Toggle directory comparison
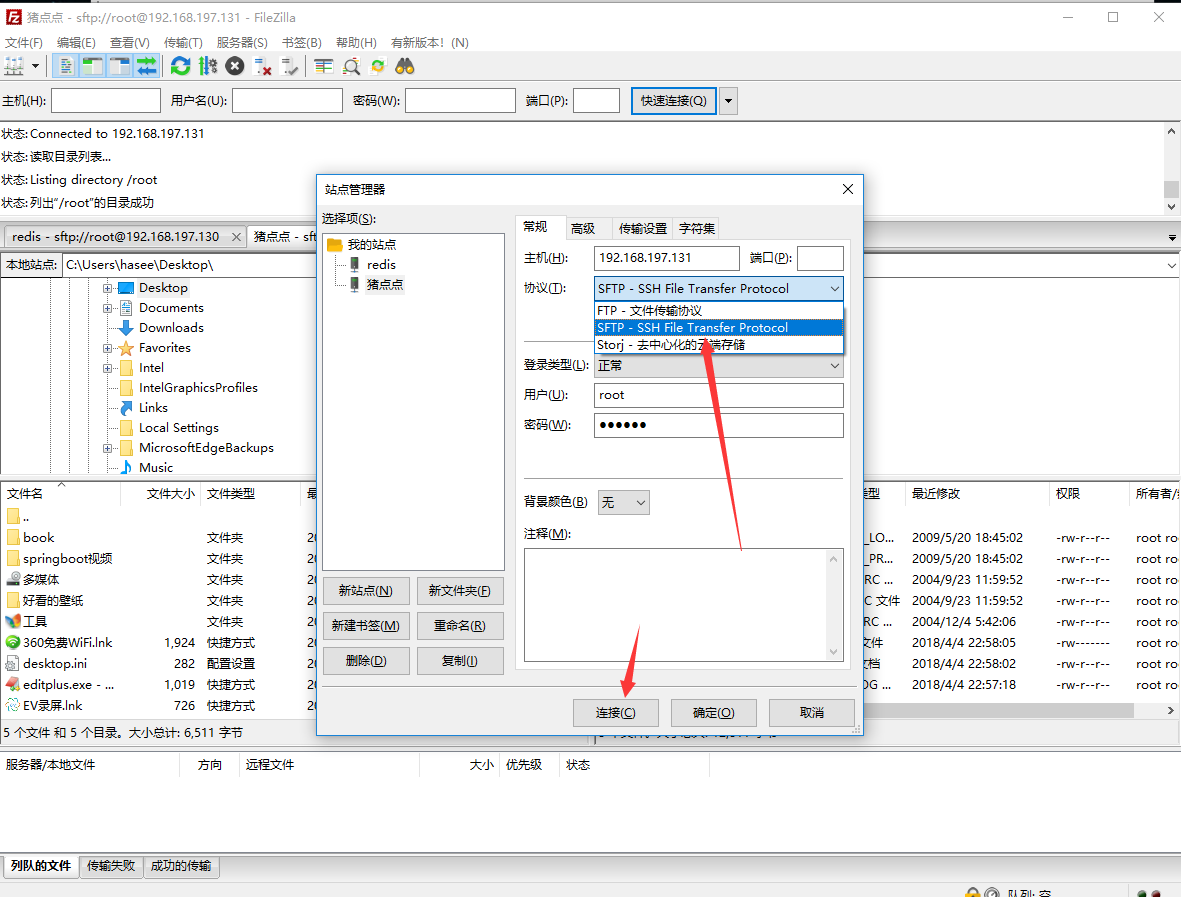The image size is (1181, 897). point(351,66)
